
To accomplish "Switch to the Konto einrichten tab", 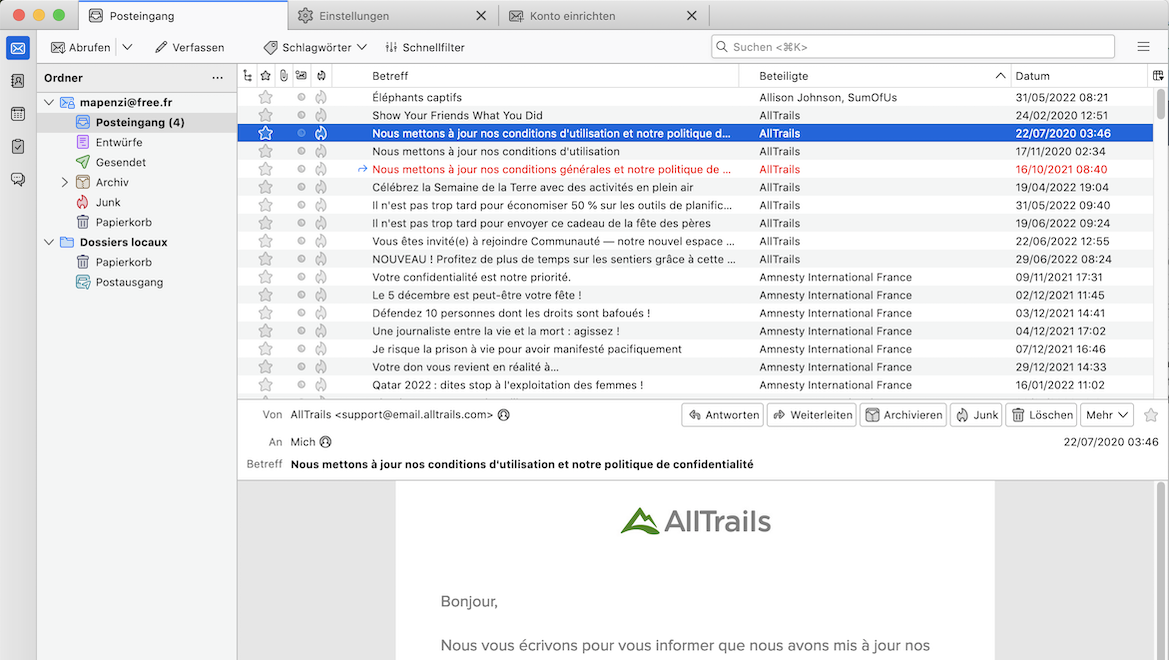I will pyautogui.click(x=573, y=16).
